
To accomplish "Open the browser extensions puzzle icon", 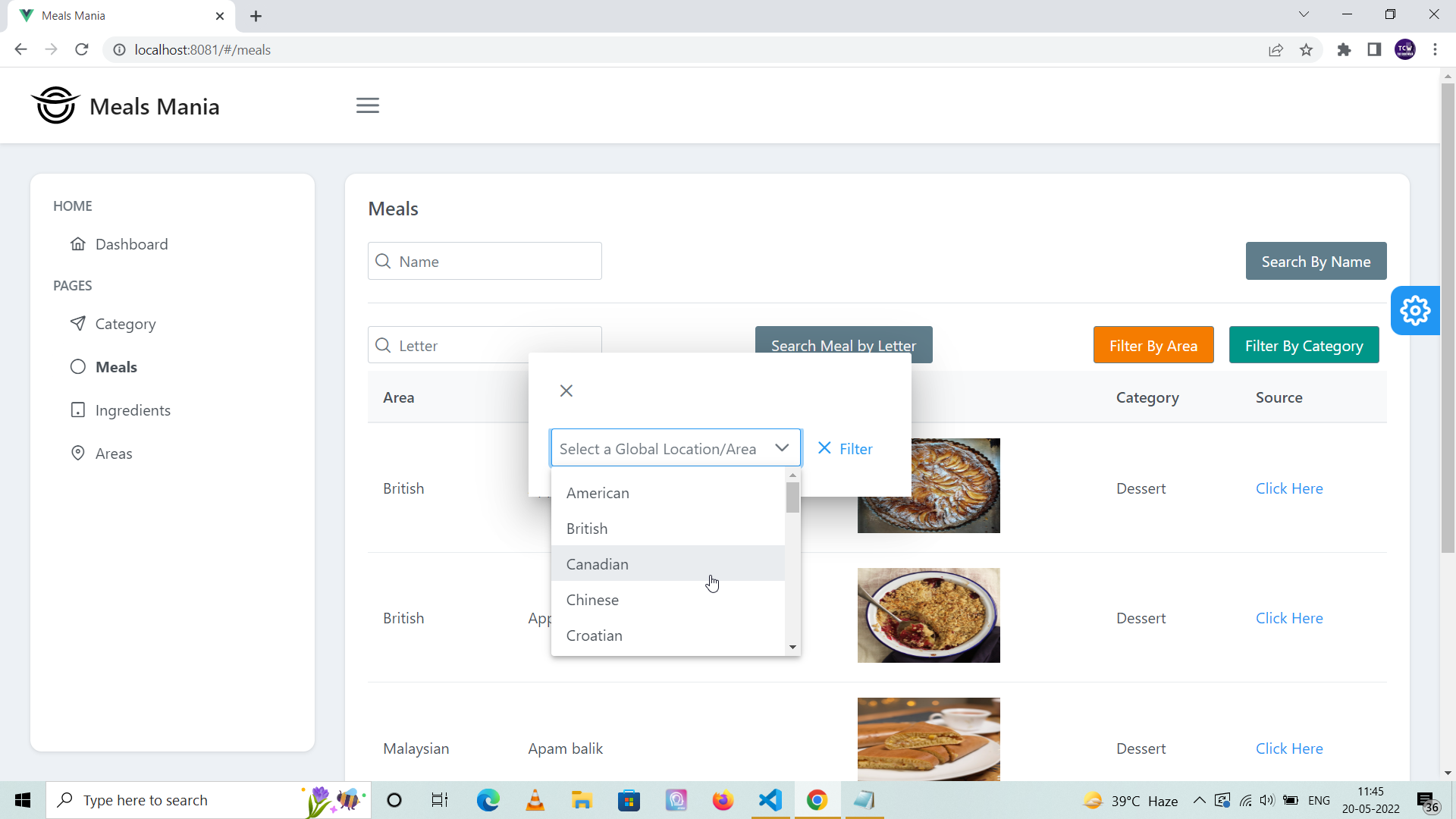I will point(1344,49).
